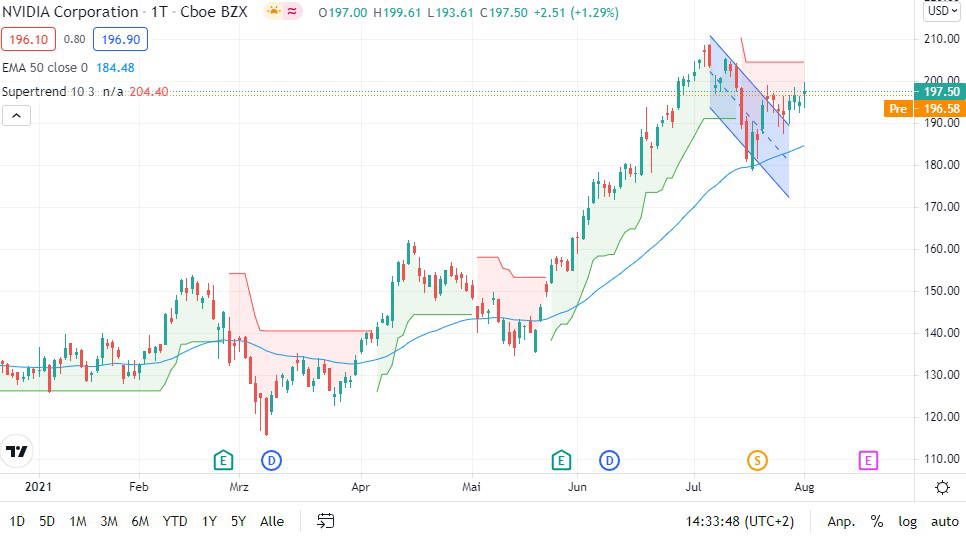Viewport: 966px width, 536px height.
Task: Toggle log scale mode
Action: coord(907,521)
